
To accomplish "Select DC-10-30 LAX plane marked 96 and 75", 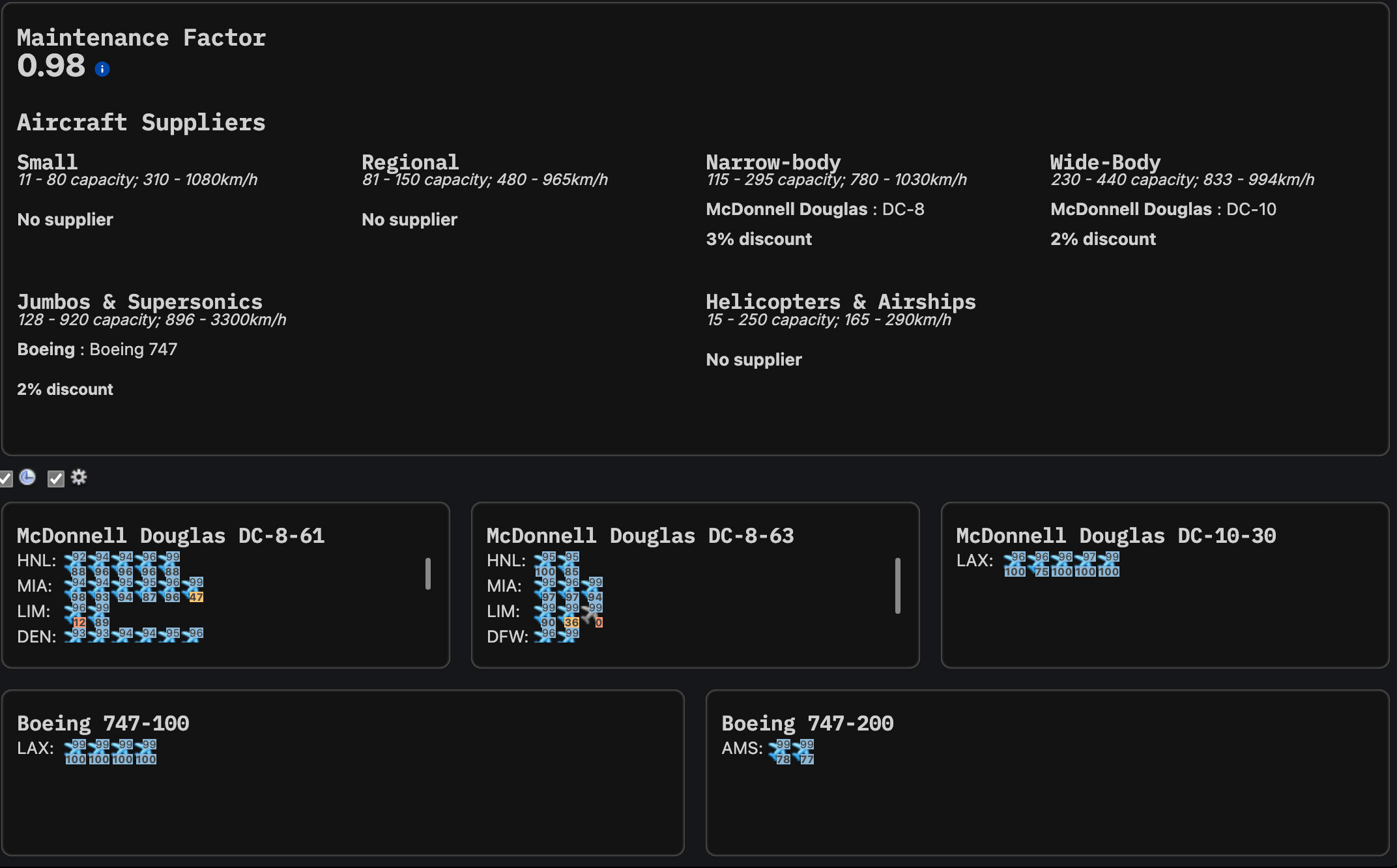I will coord(1039,564).
